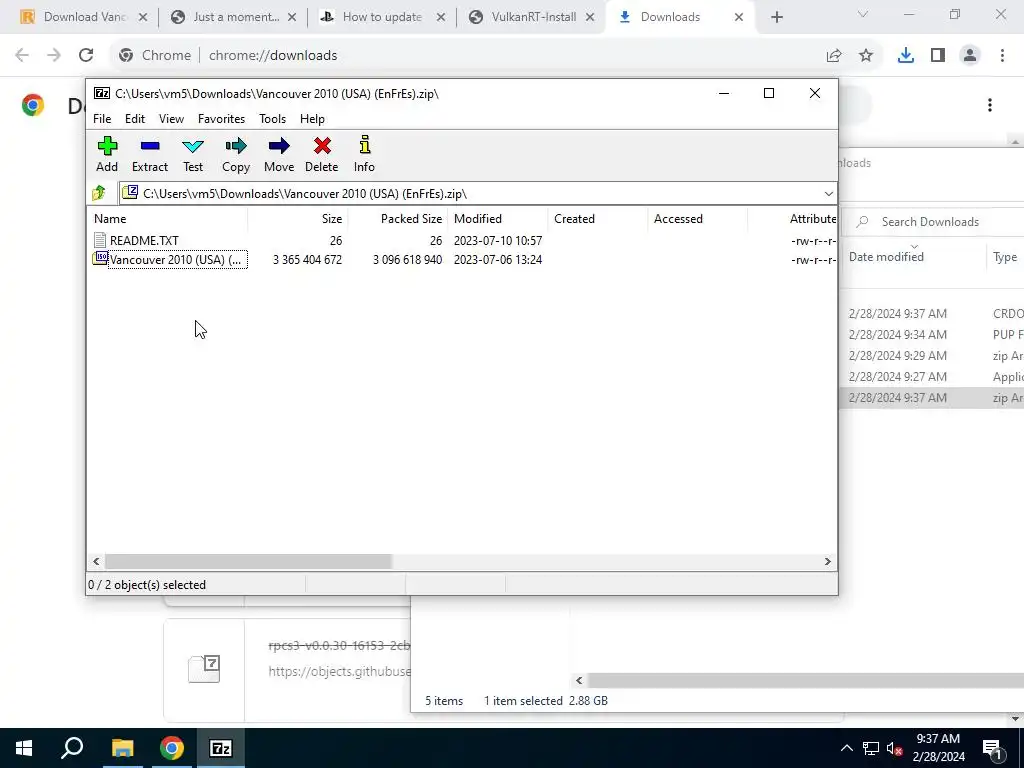Click the muted volume tray icon
This screenshot has height=768, width=1024.
(895, 748)
